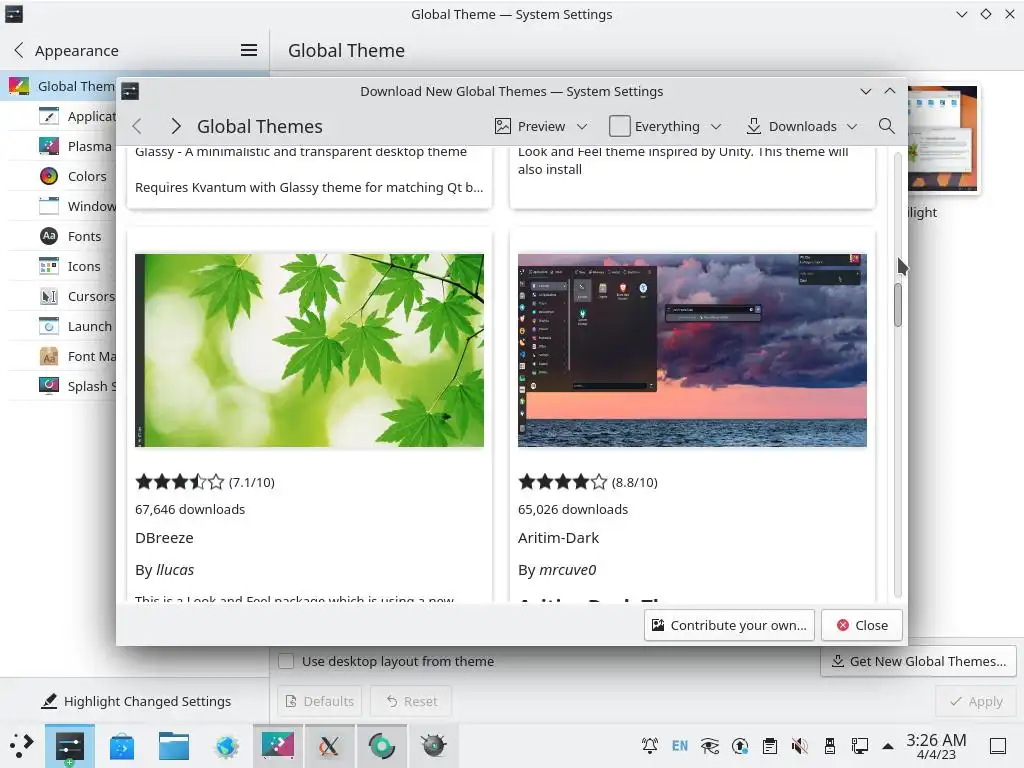Click the 67,646 downloads text
Screen dimensions: 1024x768
coord(190,509)
